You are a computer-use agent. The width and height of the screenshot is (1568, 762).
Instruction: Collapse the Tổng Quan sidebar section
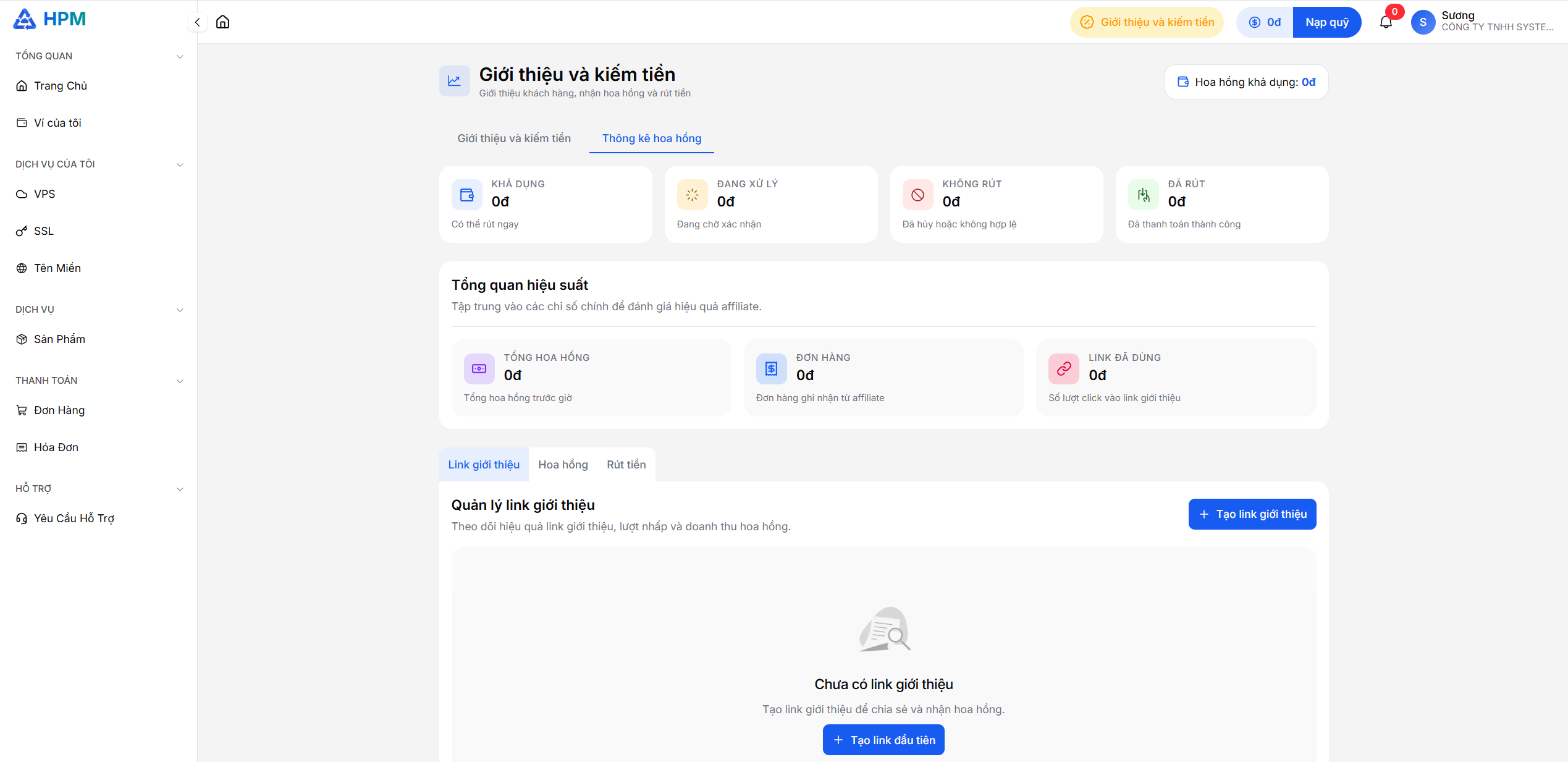(x=180, y=56)
